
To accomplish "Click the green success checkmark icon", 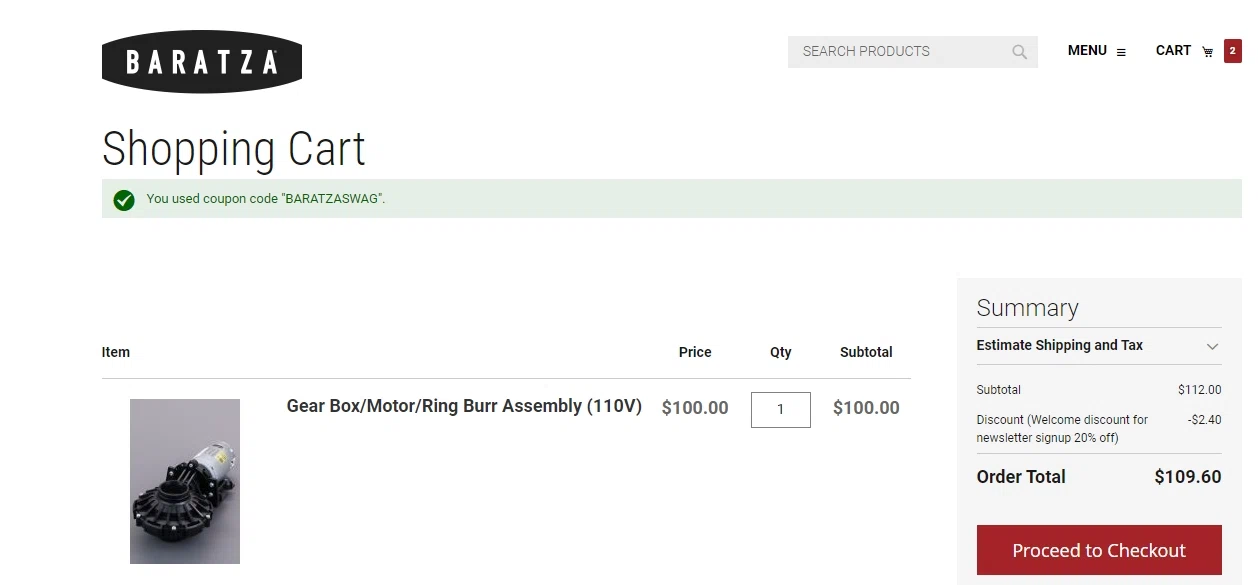I will pyautogui.click(x=124, y=200).
